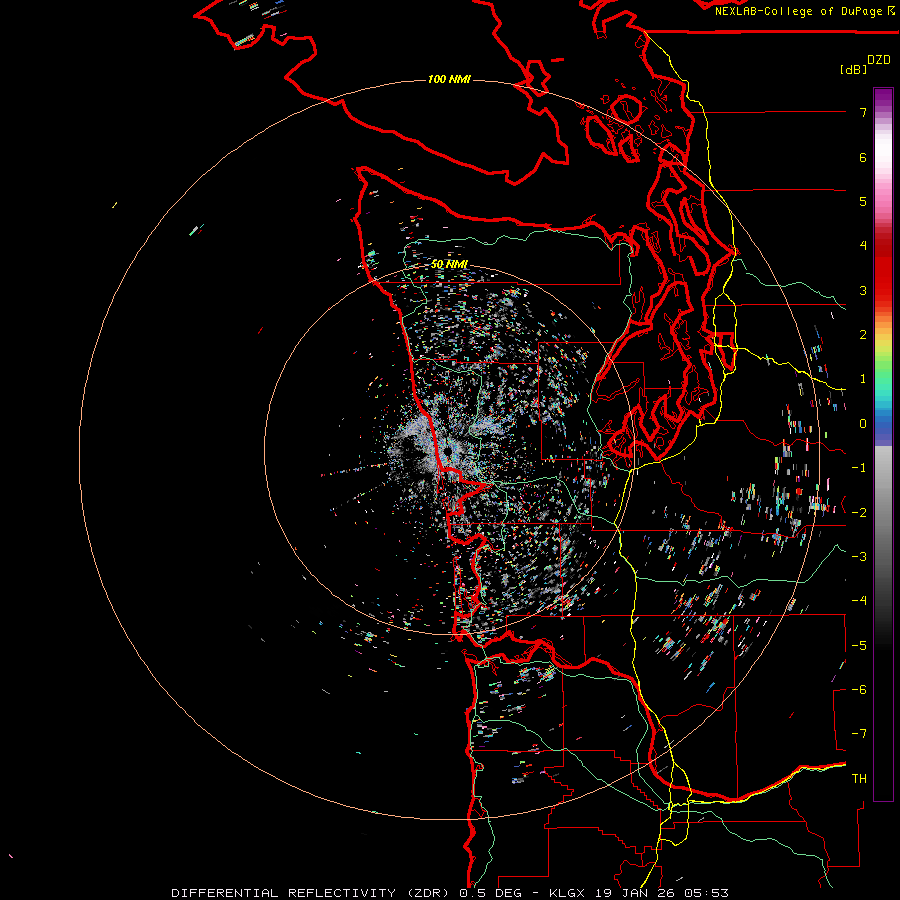Click the 2 value on the color scale
This screenshot has width=900, height=900.
tap(863, 335)
